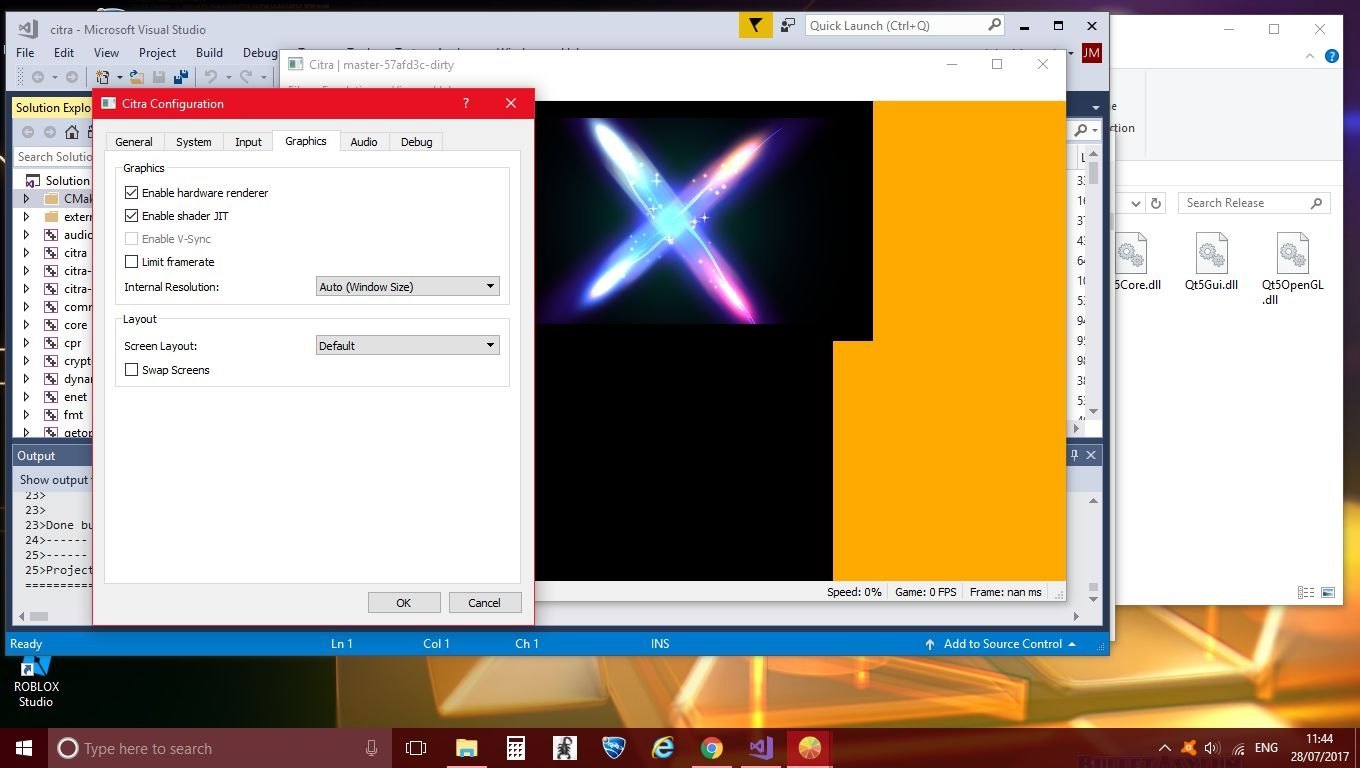Click the question mark help button in Citra Configuration
The height and width of the screenshot is (768, 1360).
tap(466, 103)
